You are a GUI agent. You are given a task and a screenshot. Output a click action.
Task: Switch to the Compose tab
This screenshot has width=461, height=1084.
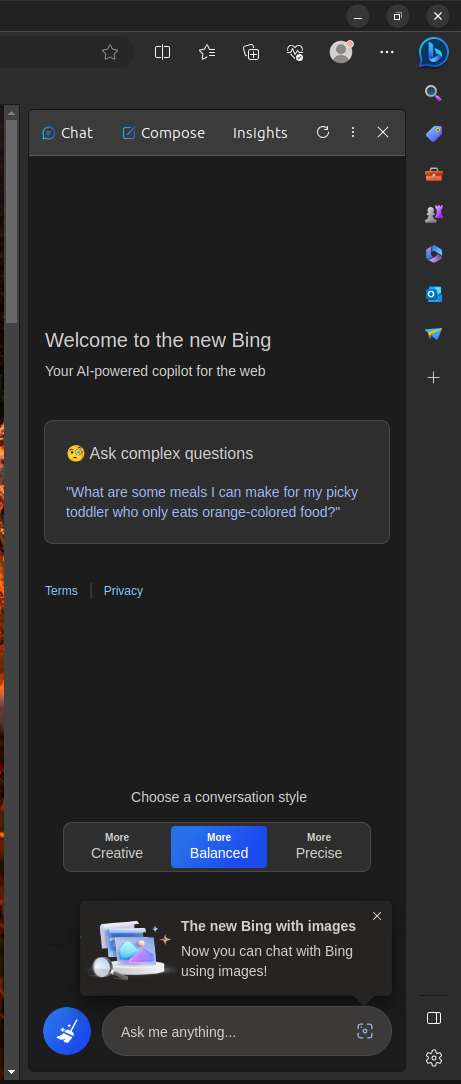coord(164,133)
